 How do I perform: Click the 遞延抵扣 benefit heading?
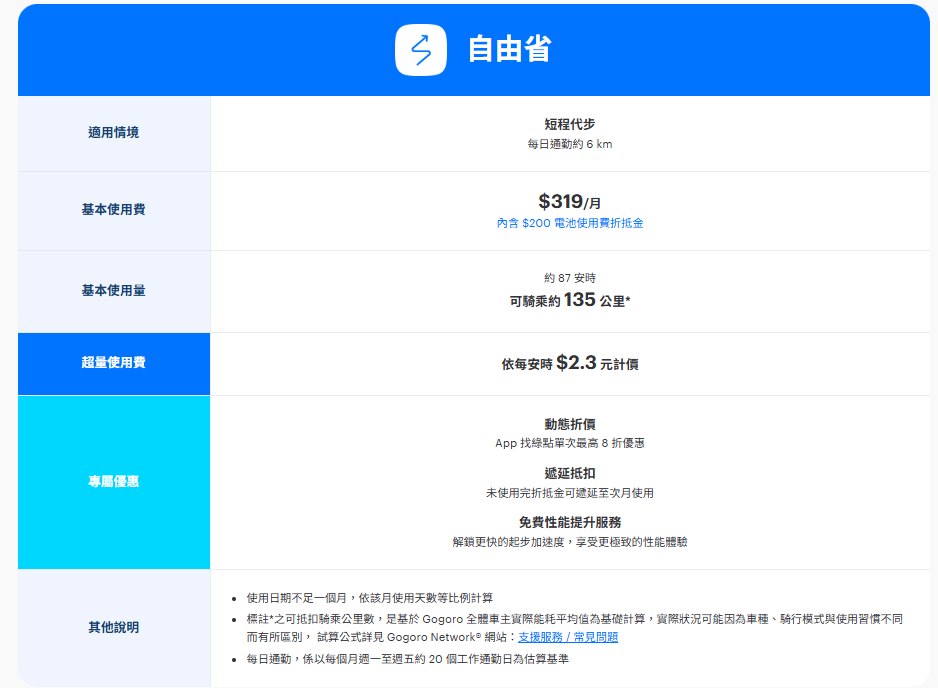tap(570, 473)
